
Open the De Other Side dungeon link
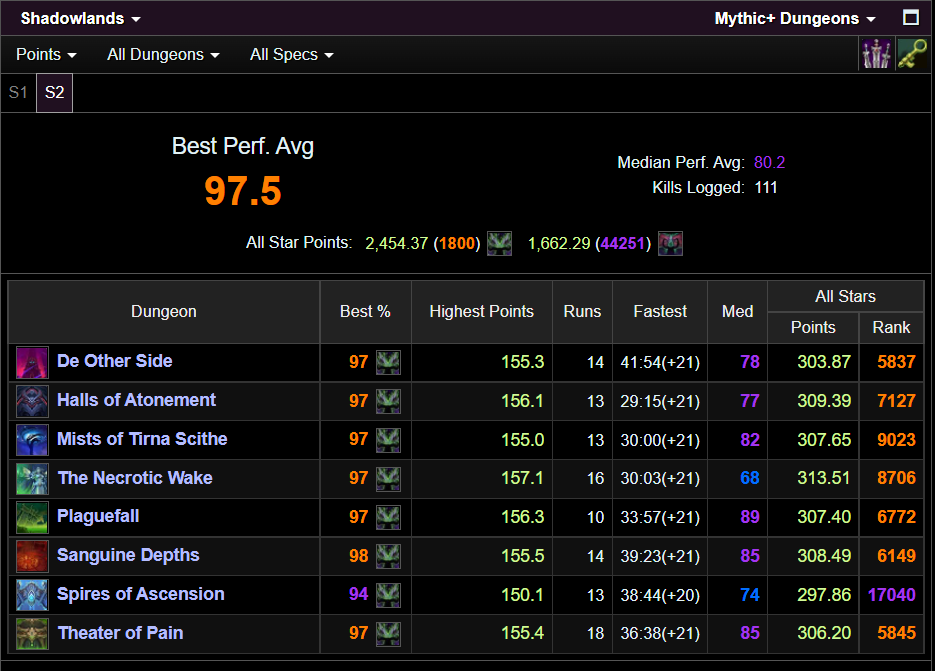click(x=114, y=361)
